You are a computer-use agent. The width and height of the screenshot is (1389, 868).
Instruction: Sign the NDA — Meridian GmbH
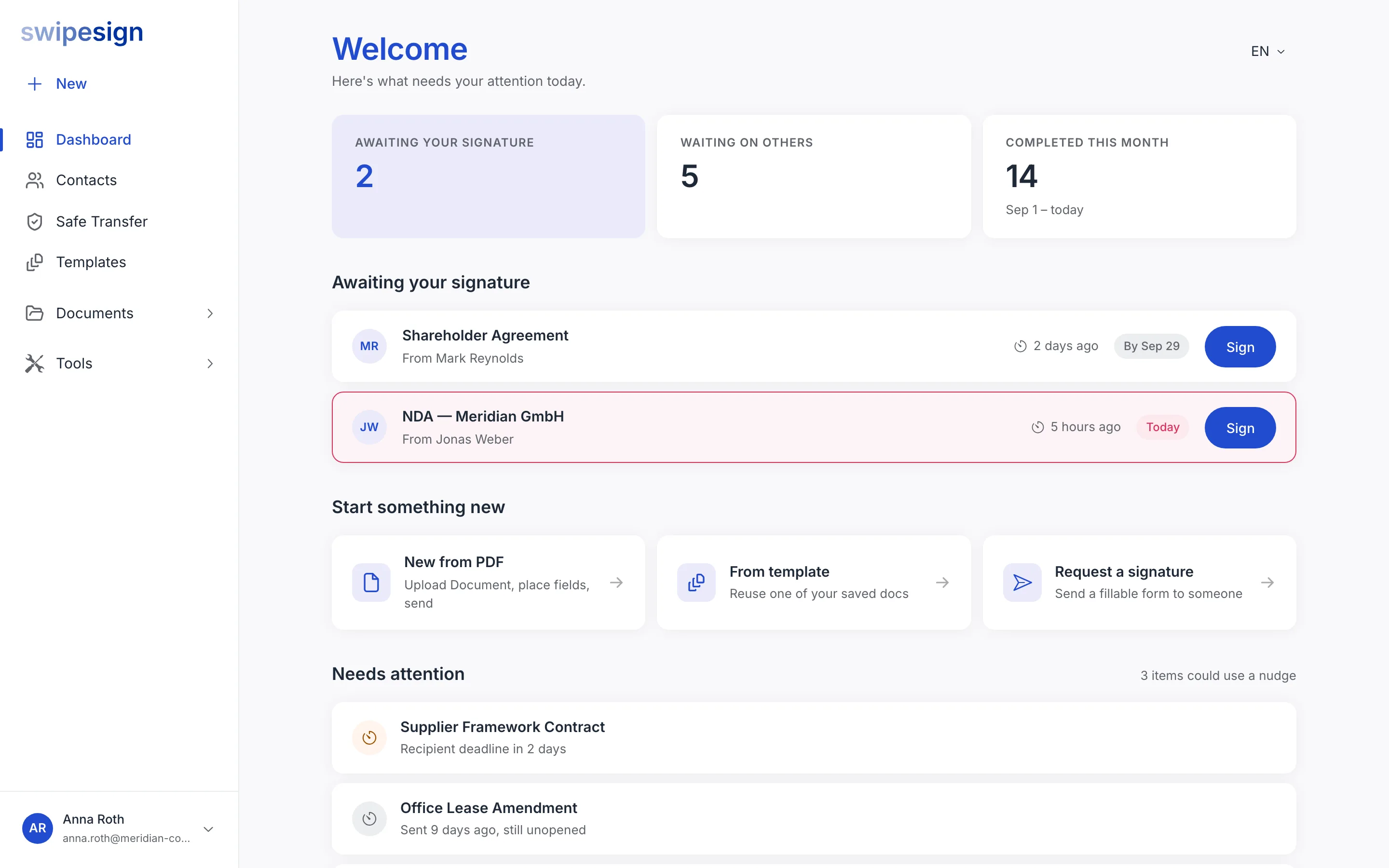pyautogui.click(x=1240, y=428)
